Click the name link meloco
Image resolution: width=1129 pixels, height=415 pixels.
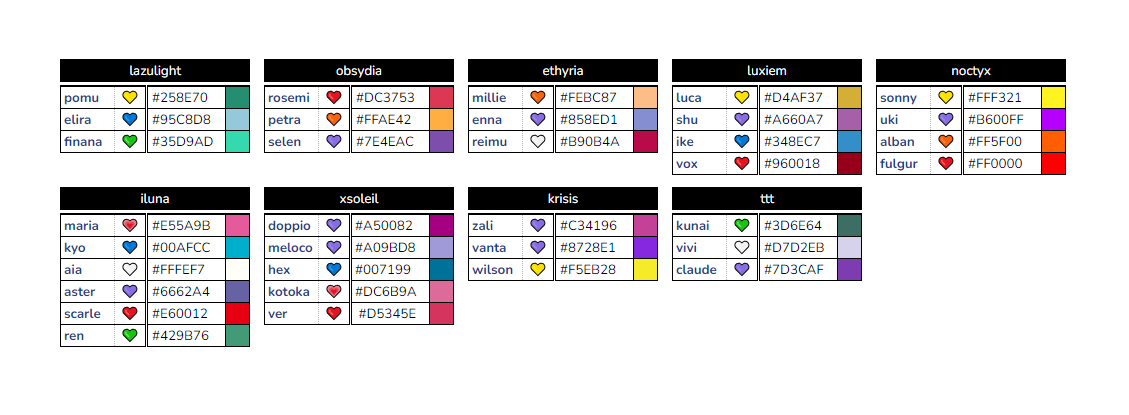click(290, 248)
